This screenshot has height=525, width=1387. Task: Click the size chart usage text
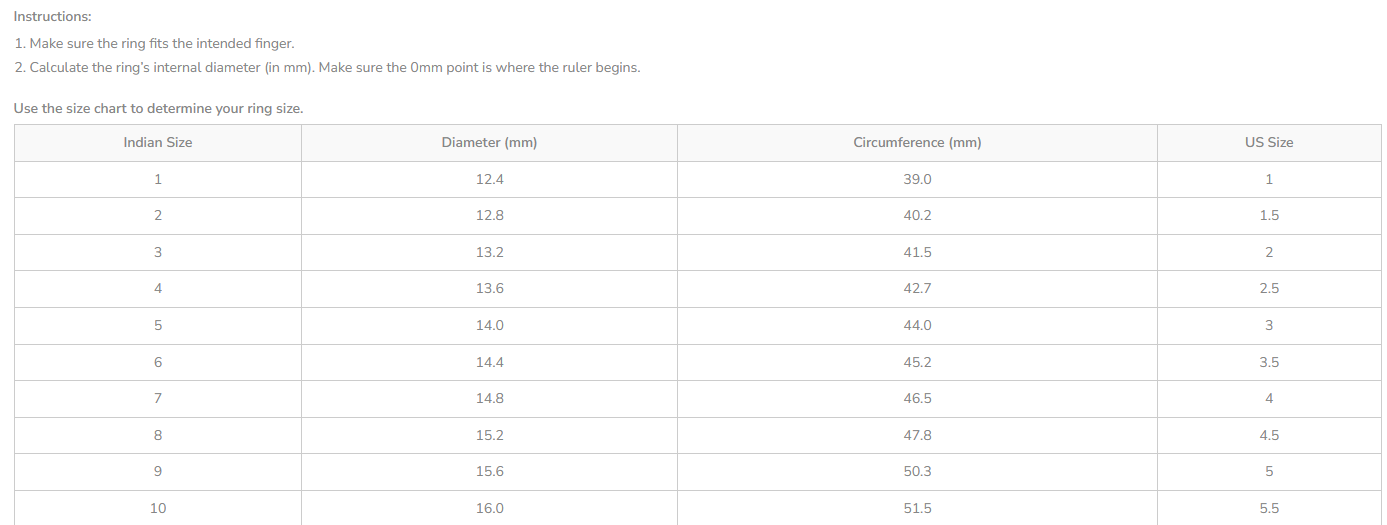158,108
